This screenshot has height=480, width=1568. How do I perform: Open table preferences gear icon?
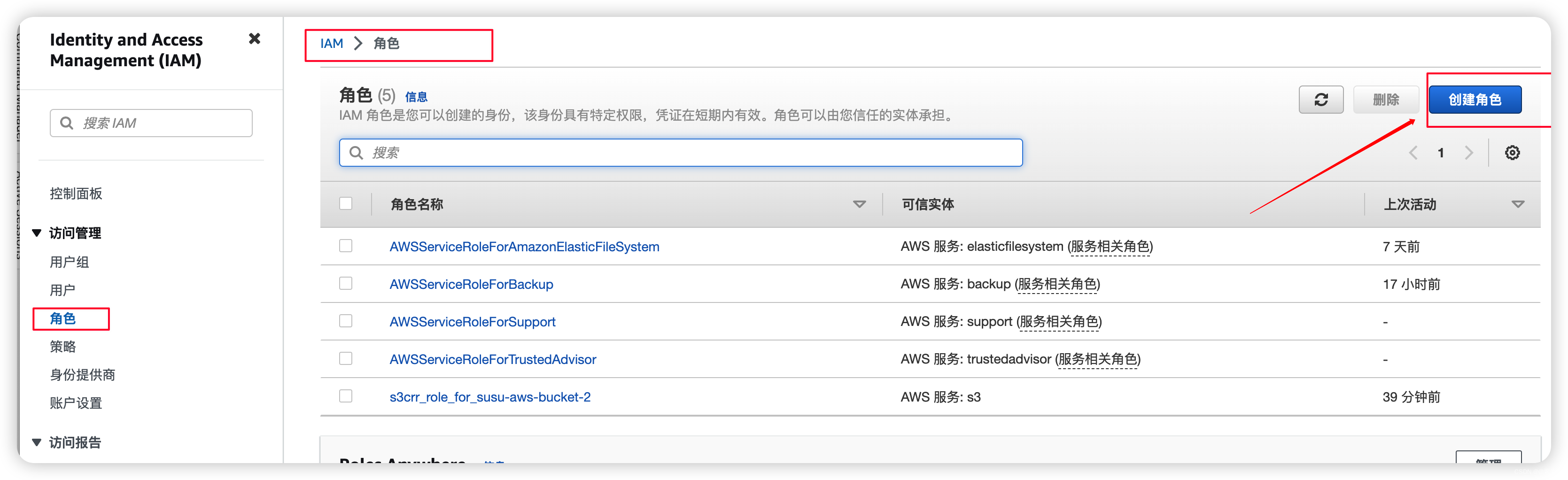(x=1512, y=153)
